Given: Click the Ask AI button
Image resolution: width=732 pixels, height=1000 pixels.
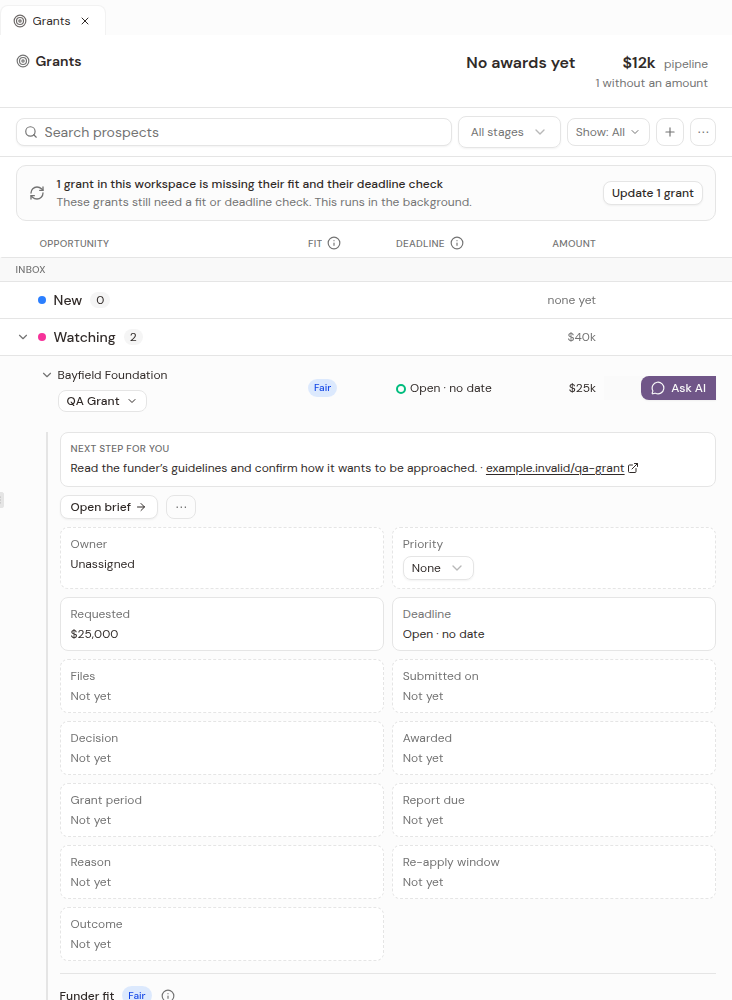Looking at the screenshot, I should pos(678,388).
